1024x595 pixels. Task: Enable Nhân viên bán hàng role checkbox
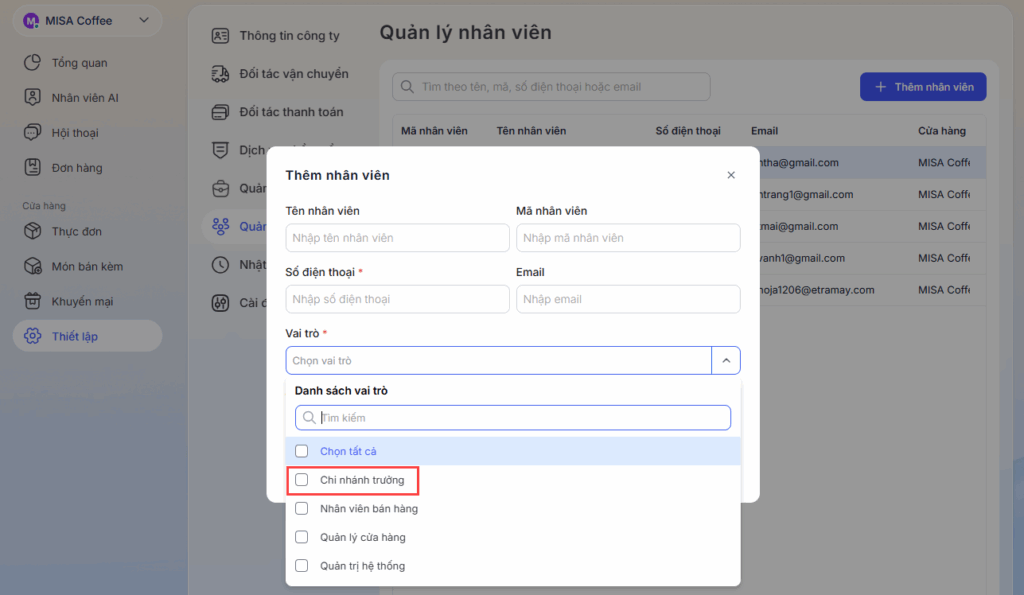tap(302, 509)
